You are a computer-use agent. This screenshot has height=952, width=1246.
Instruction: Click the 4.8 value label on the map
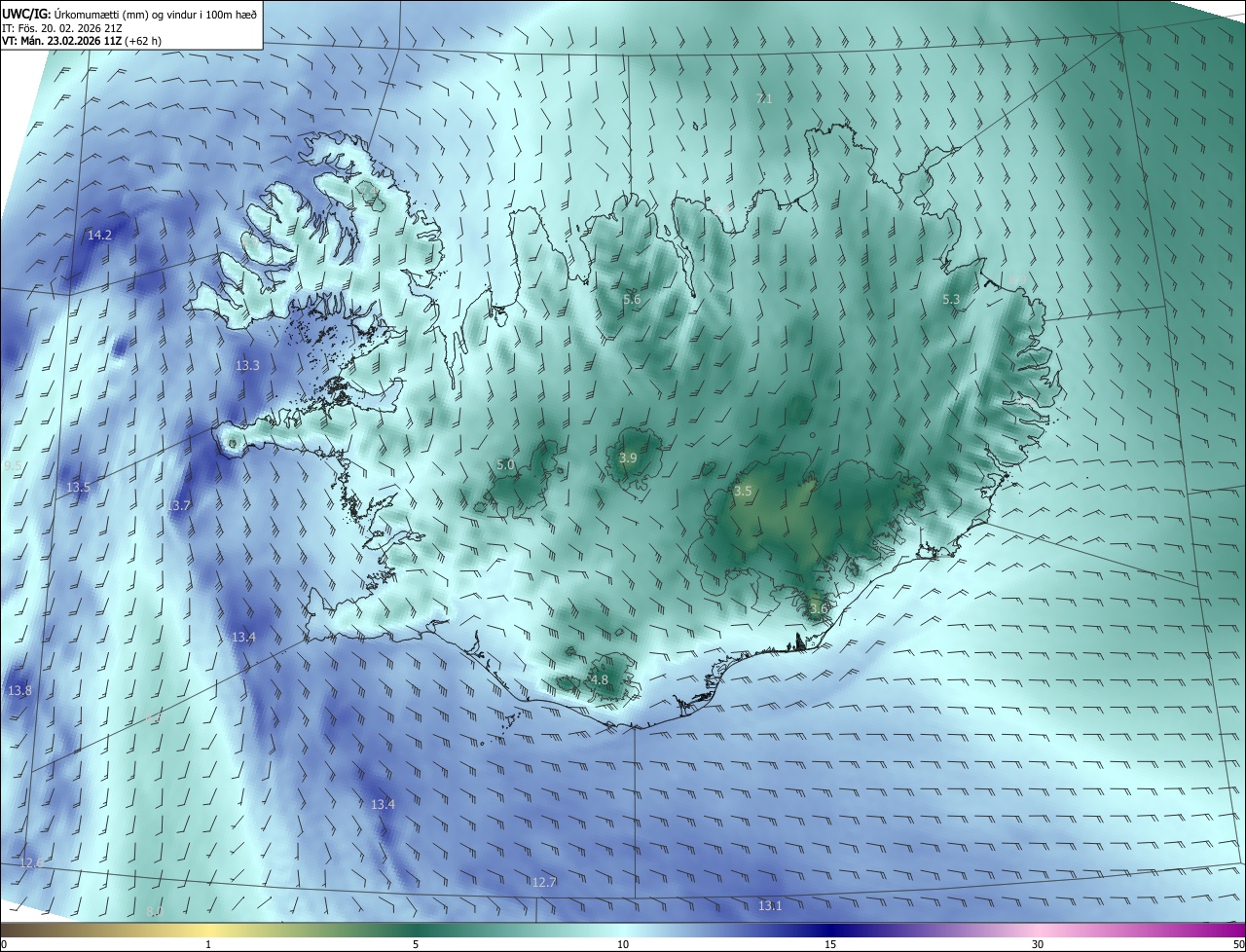(600, 679)
